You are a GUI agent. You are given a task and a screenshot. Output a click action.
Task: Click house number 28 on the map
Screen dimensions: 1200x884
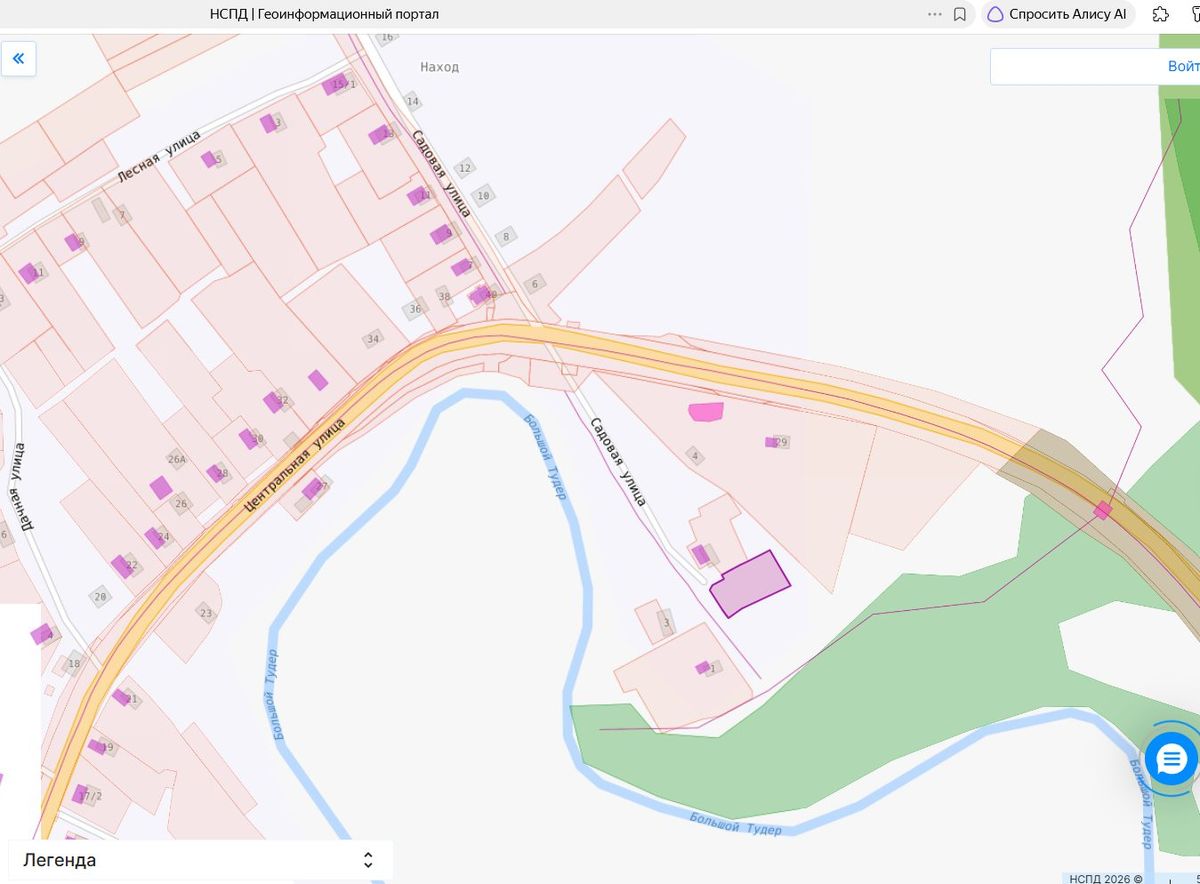222,474
